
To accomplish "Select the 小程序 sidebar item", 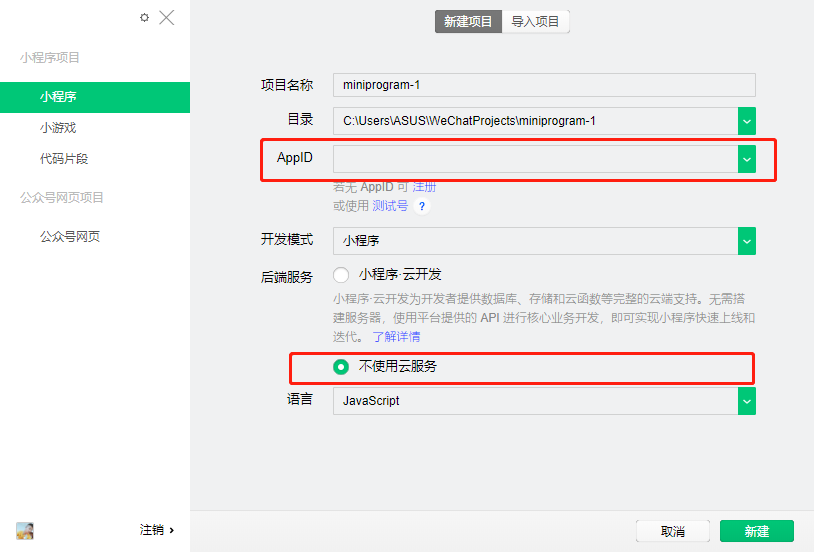I will coord(95,97).
